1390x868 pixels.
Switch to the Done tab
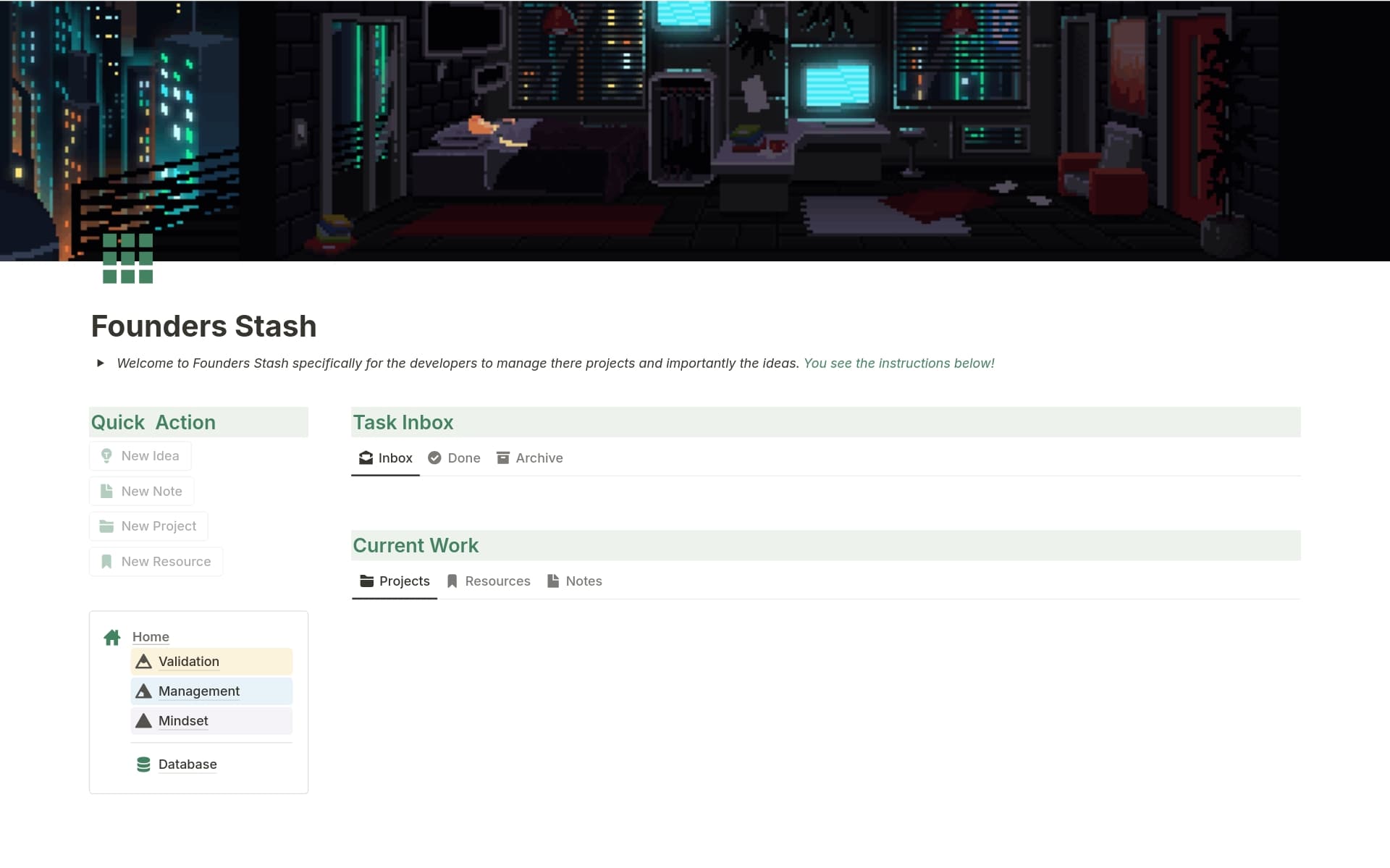tap(454, 458)
